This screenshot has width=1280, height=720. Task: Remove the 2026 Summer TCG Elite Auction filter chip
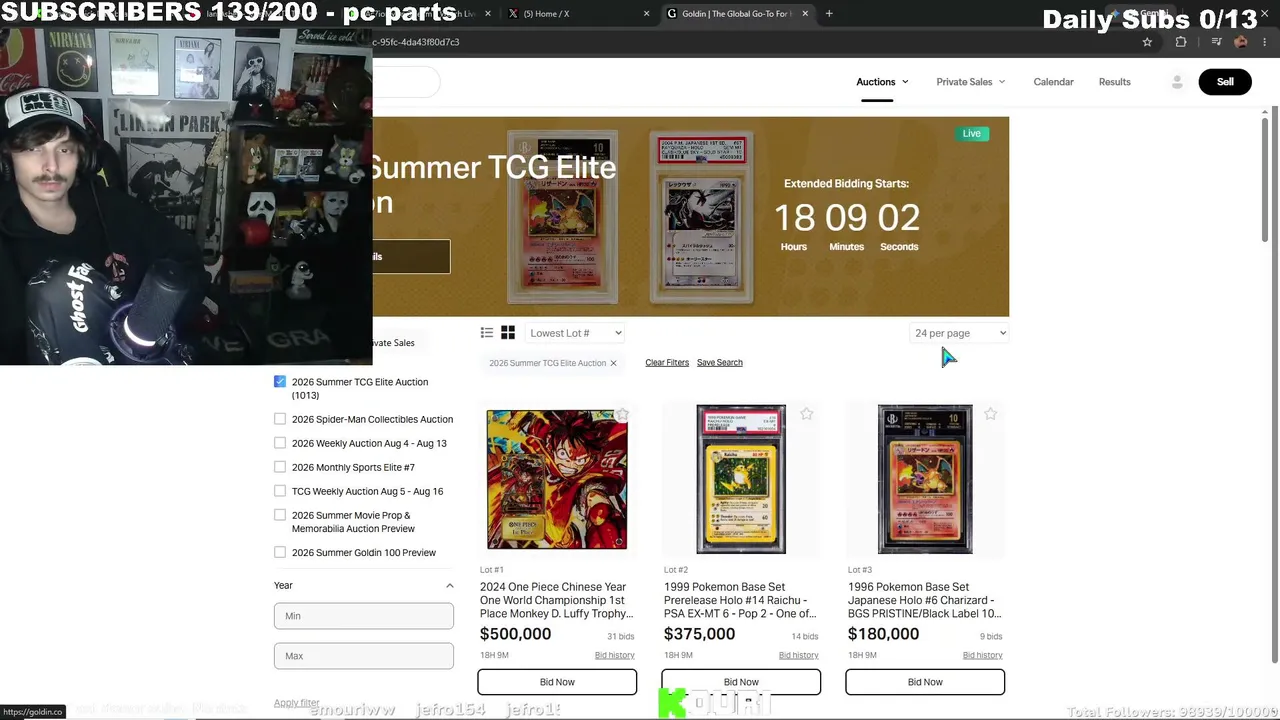613,363
